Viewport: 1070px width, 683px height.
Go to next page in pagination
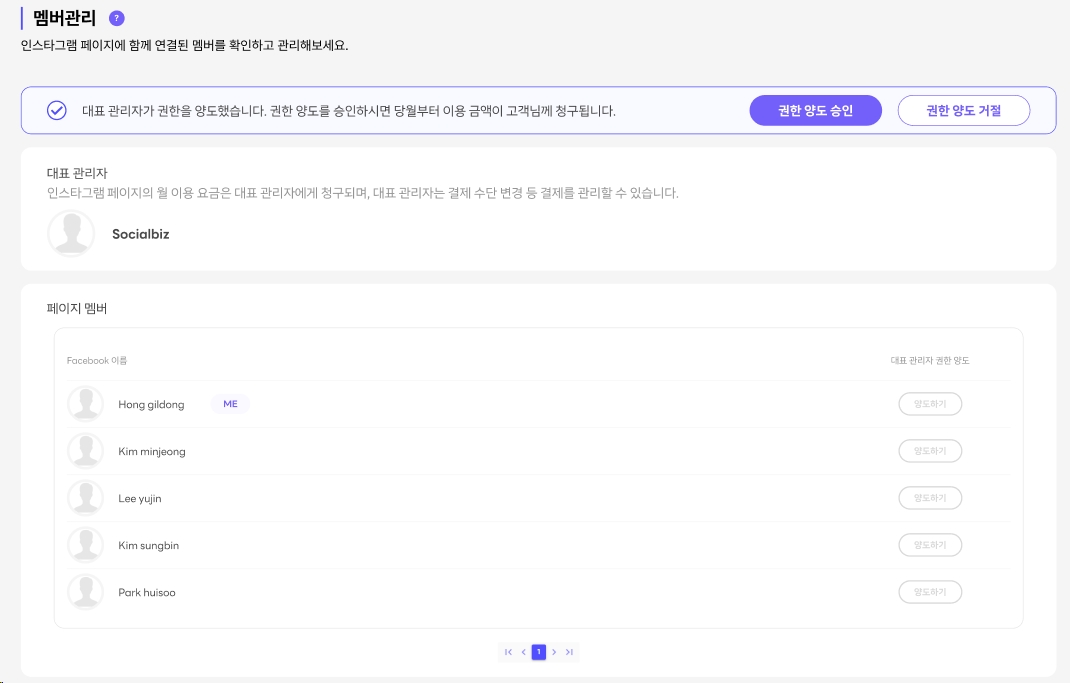(x=554, y=652)
